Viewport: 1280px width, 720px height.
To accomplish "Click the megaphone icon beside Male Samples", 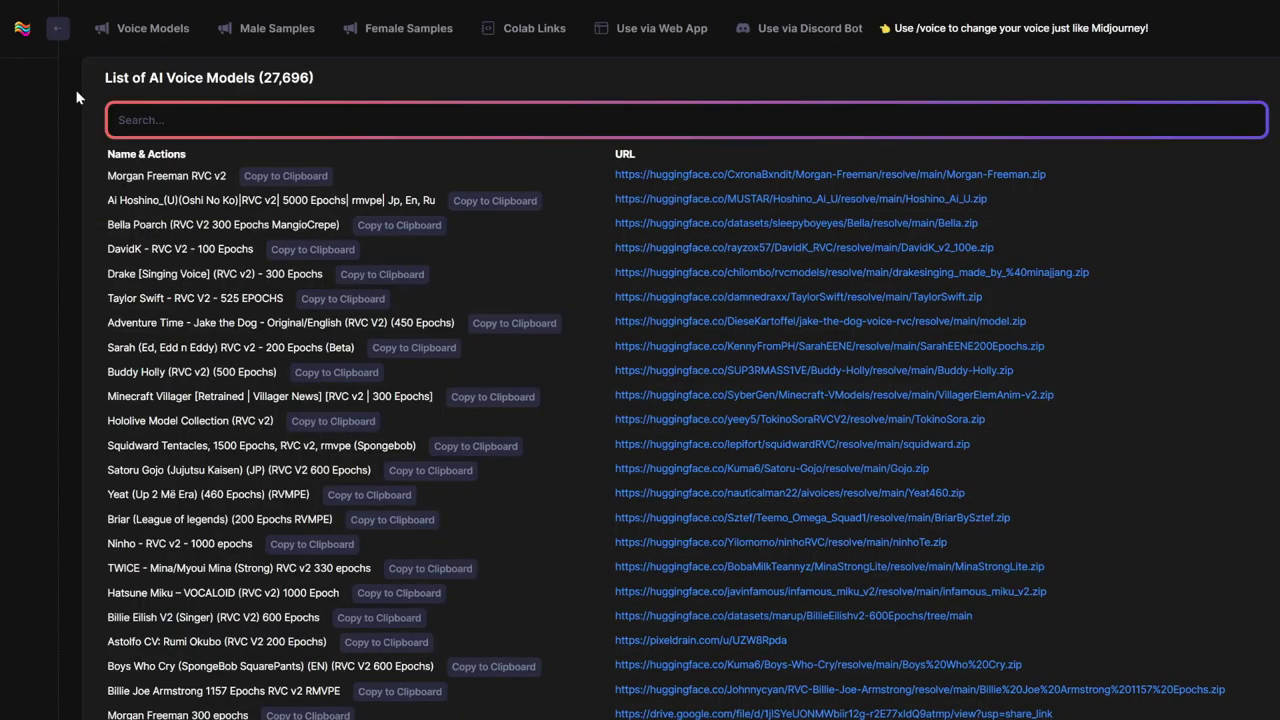I will (225, 28).
